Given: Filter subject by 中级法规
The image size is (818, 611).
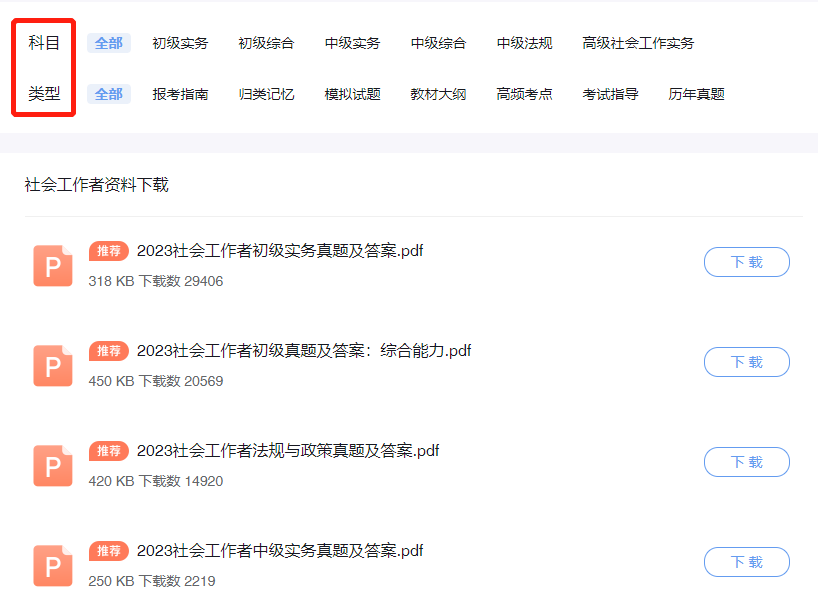Looking at the screenshot, I should 524,43.
